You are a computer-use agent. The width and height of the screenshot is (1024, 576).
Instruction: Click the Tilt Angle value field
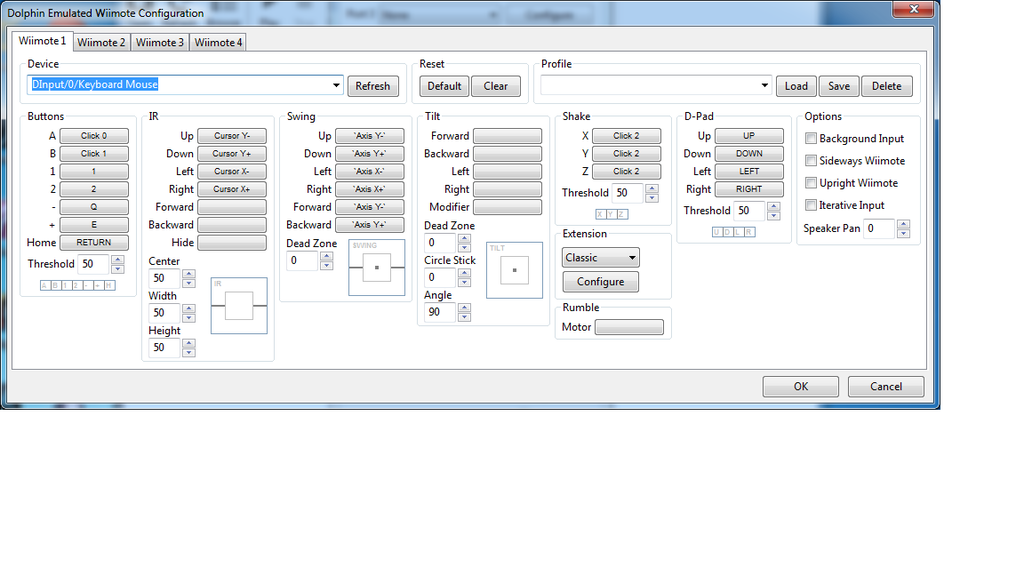pyautogui.click(x=441, y=312)
